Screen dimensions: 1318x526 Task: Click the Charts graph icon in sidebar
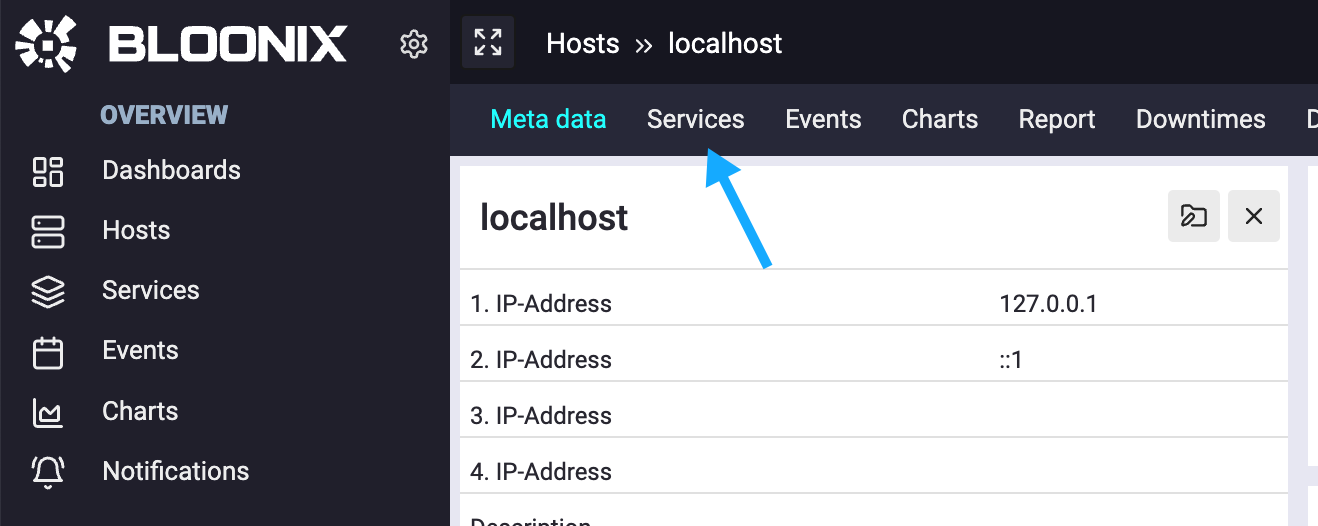[48, 412]
